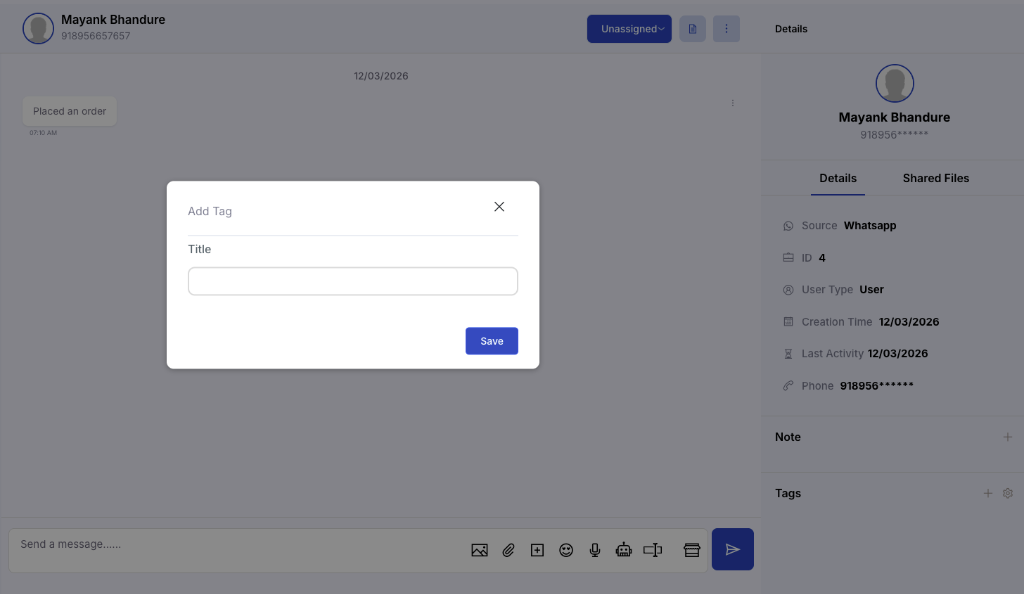
Task: Click the Placed an order message bubble
Action: coord(70,111)
